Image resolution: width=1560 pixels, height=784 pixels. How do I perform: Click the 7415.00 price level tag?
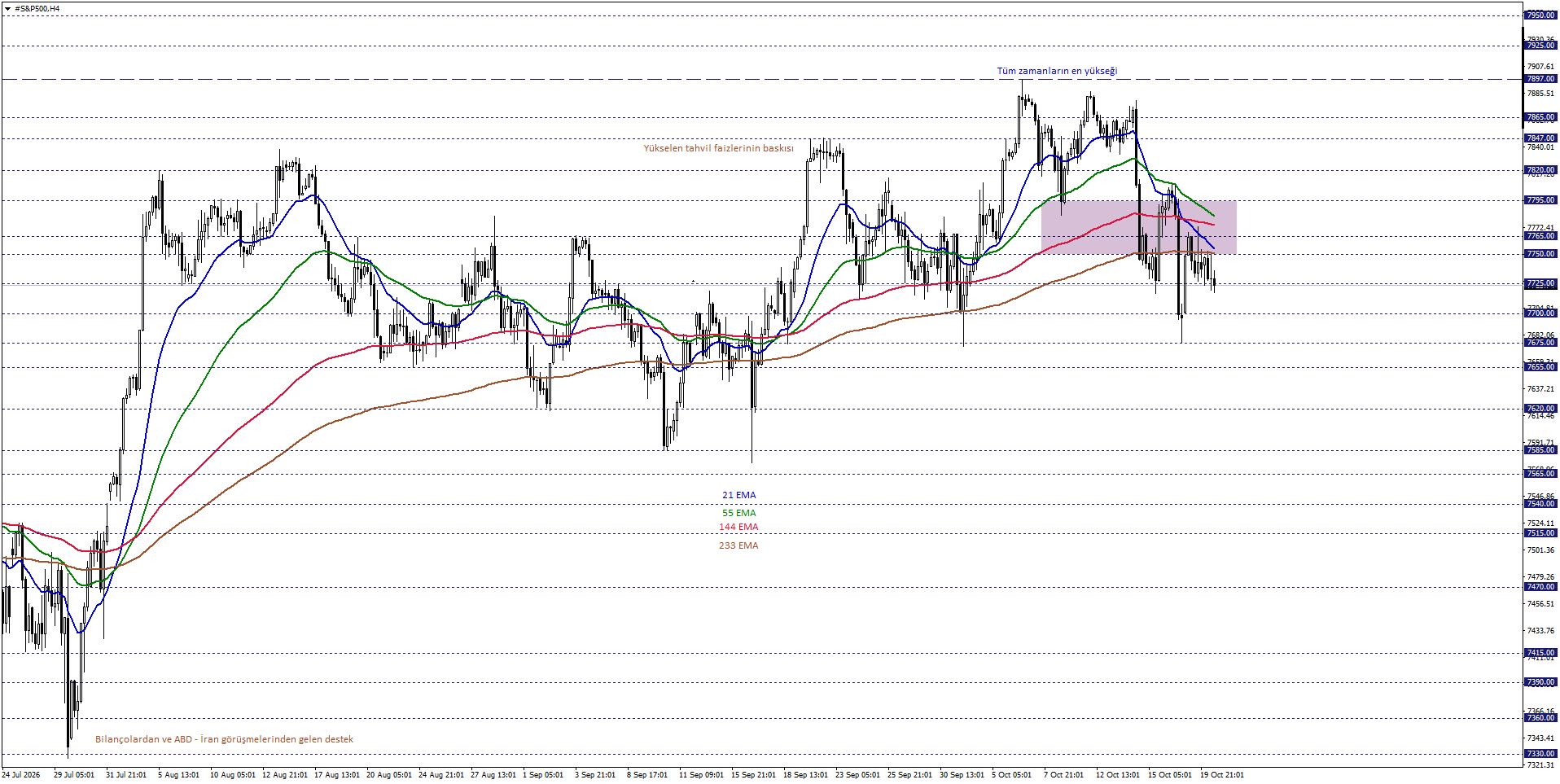pyautogui.click(x=1540, y=653)
